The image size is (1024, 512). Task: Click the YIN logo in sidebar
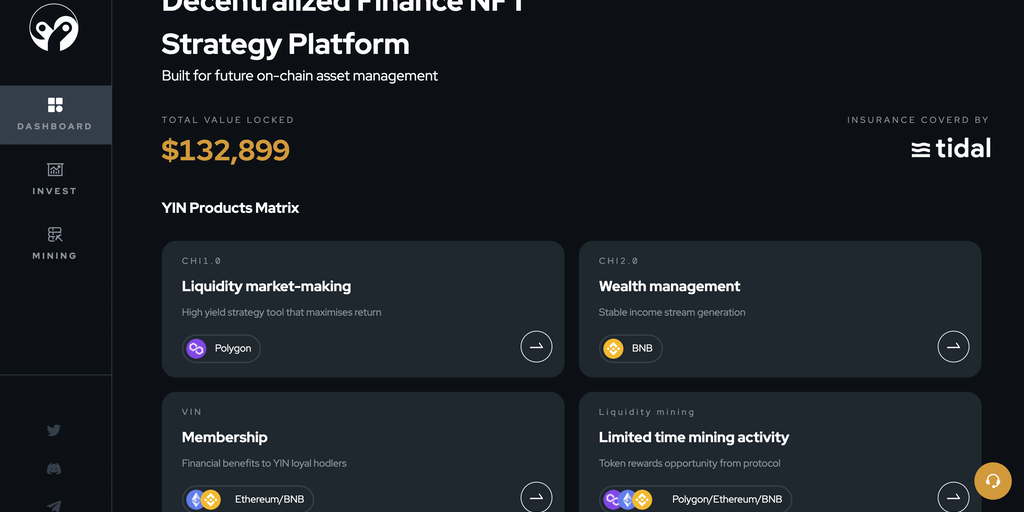pyautogui.click(x=54, y=28)
